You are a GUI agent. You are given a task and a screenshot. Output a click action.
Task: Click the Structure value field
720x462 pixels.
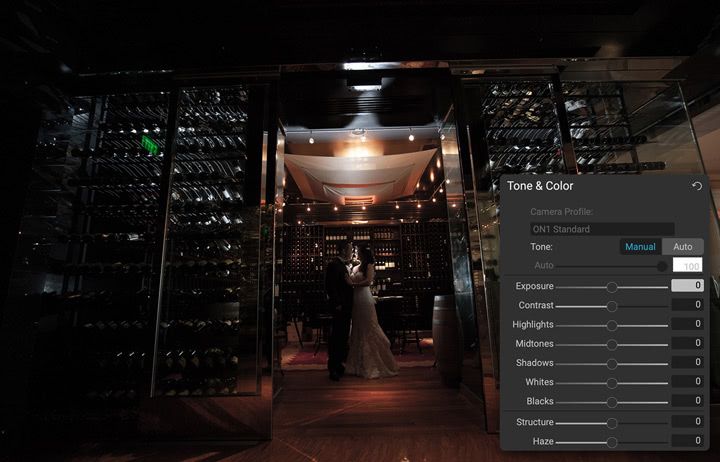(687, 421)
